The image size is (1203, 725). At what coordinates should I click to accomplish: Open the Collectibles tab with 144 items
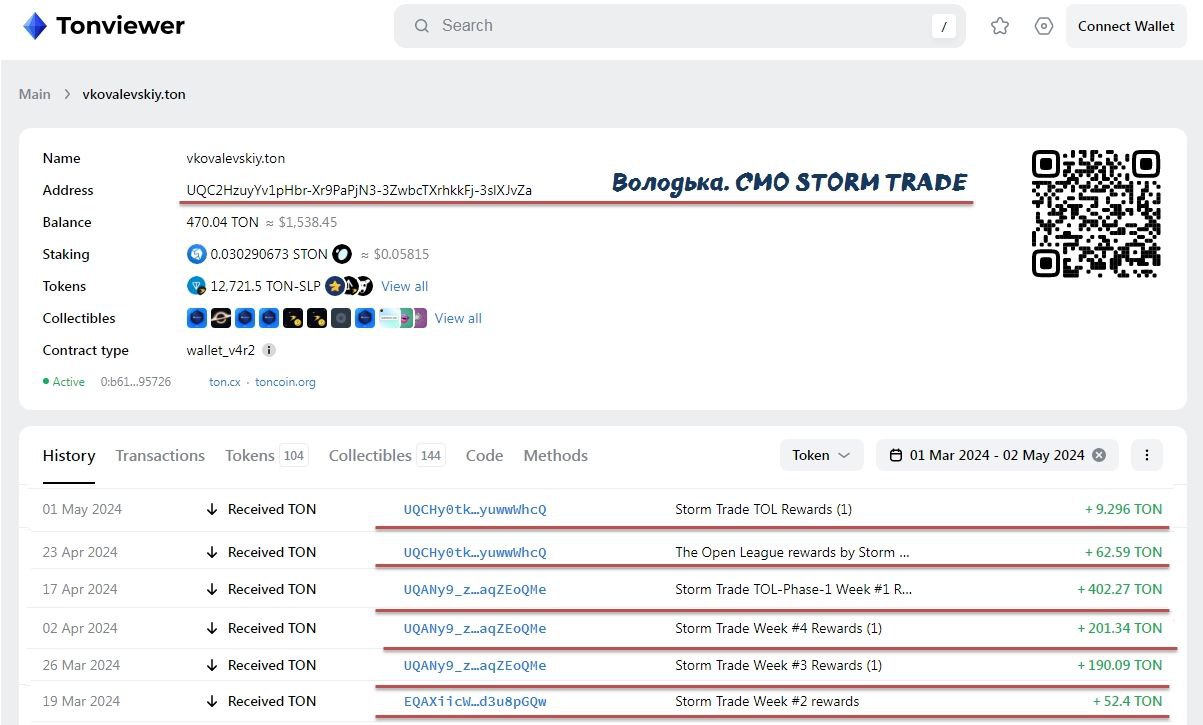tap(387, 455)
